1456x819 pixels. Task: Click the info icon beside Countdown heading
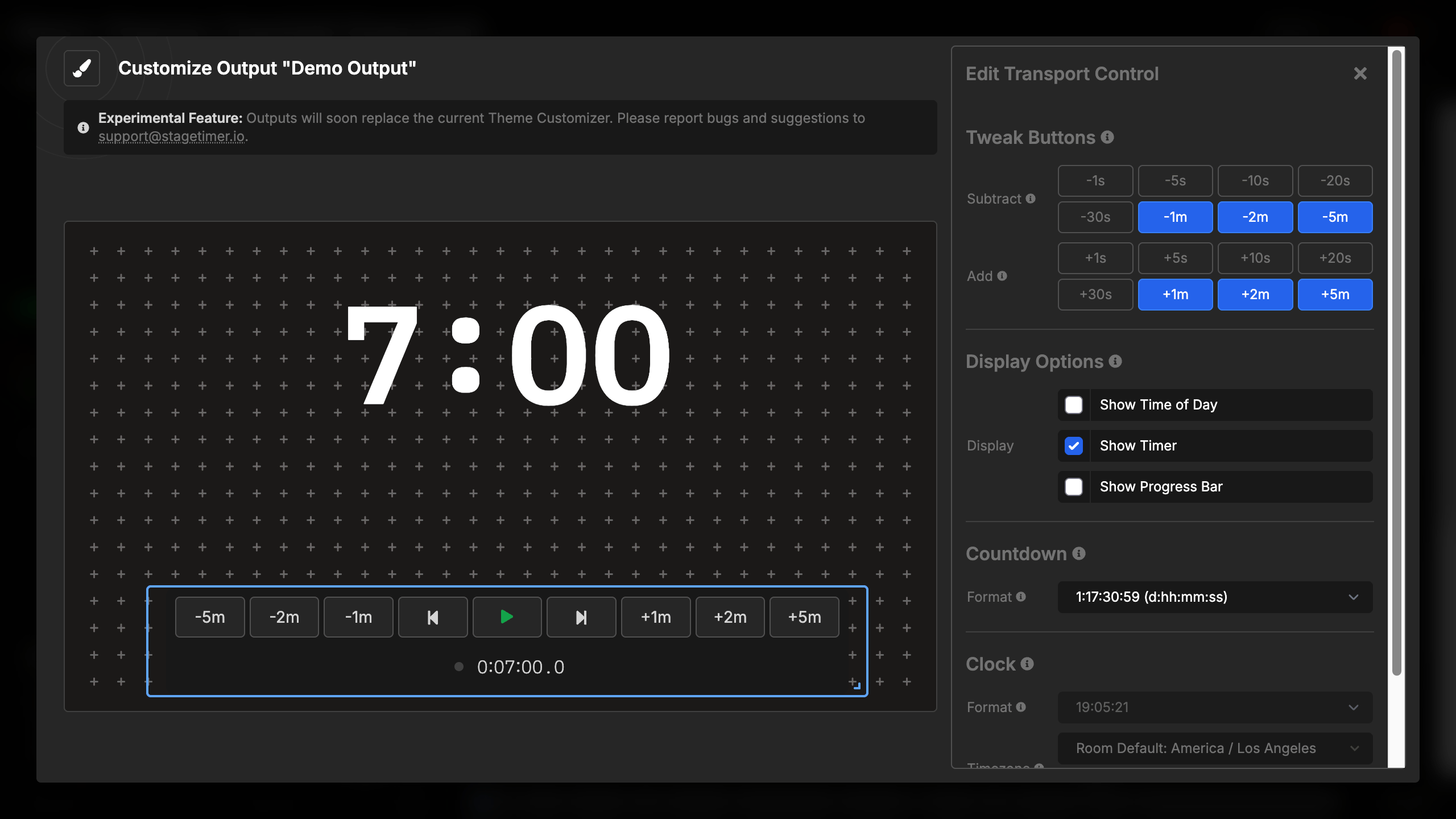tap(1079, 553)
